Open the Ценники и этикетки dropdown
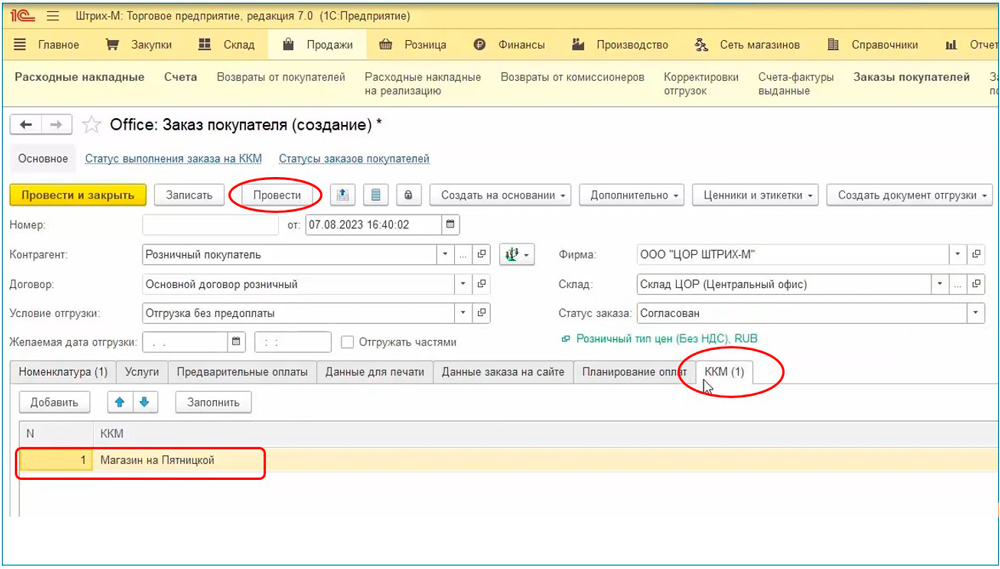The height and width of the screenshot is (569, 1000). [x=756, y=195]
